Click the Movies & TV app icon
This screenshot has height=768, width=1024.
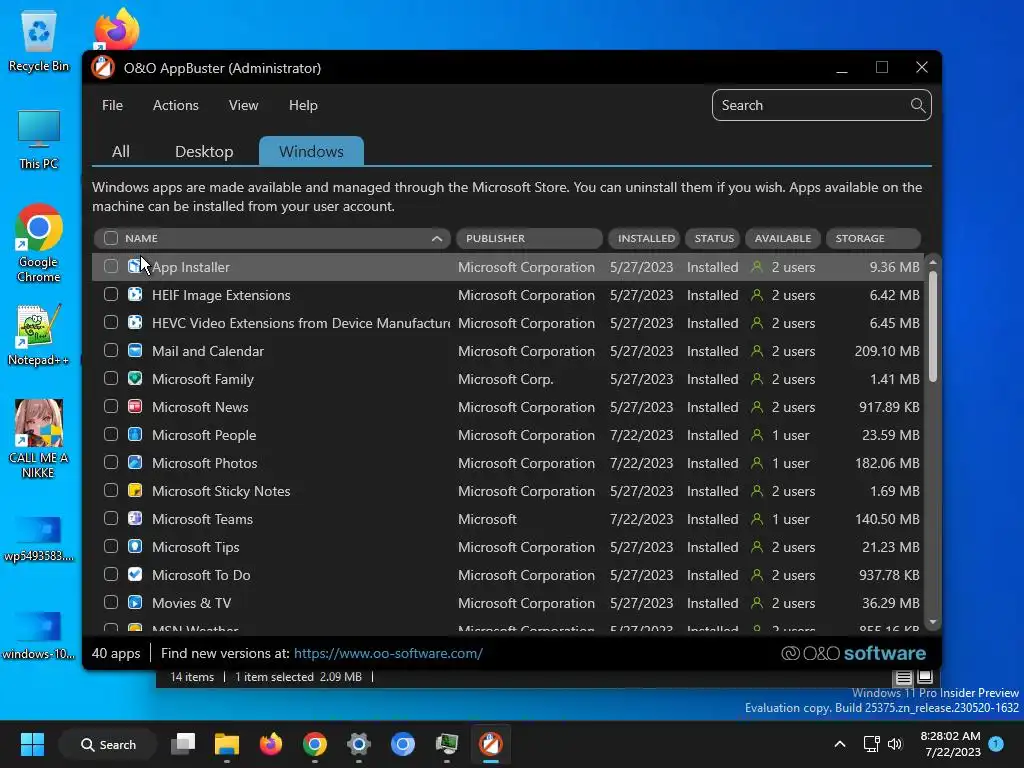pos(135,603)
